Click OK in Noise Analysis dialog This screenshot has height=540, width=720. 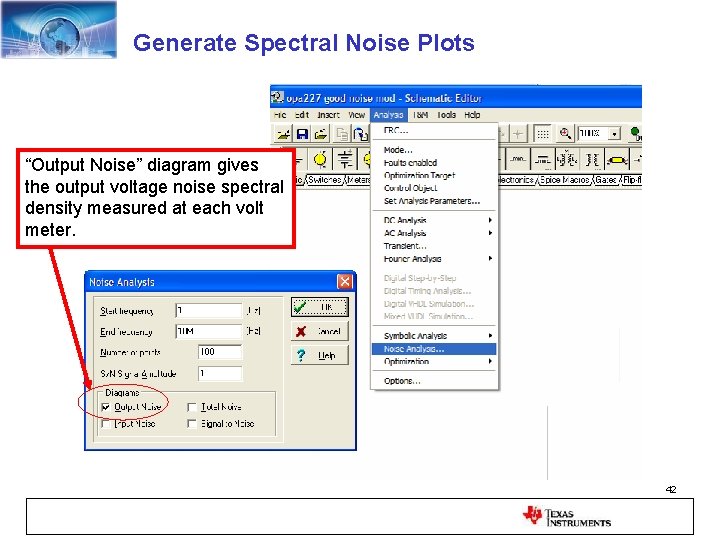point(320,307)
